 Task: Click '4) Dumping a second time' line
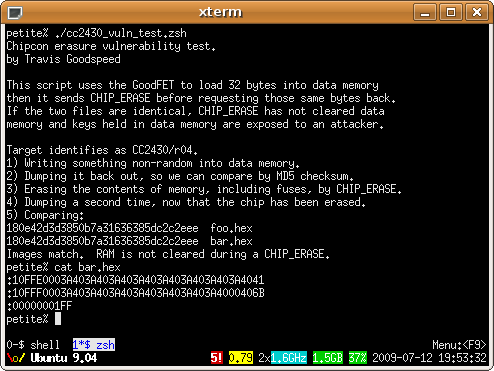186,202
